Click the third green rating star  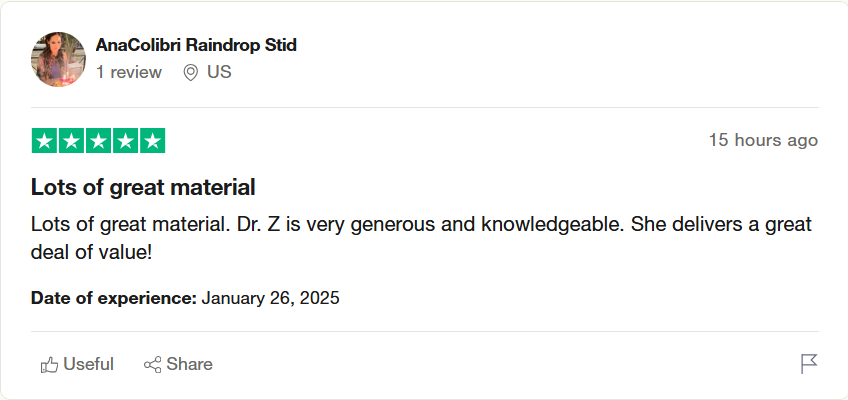pyautogui.click(x=98, y=141)
